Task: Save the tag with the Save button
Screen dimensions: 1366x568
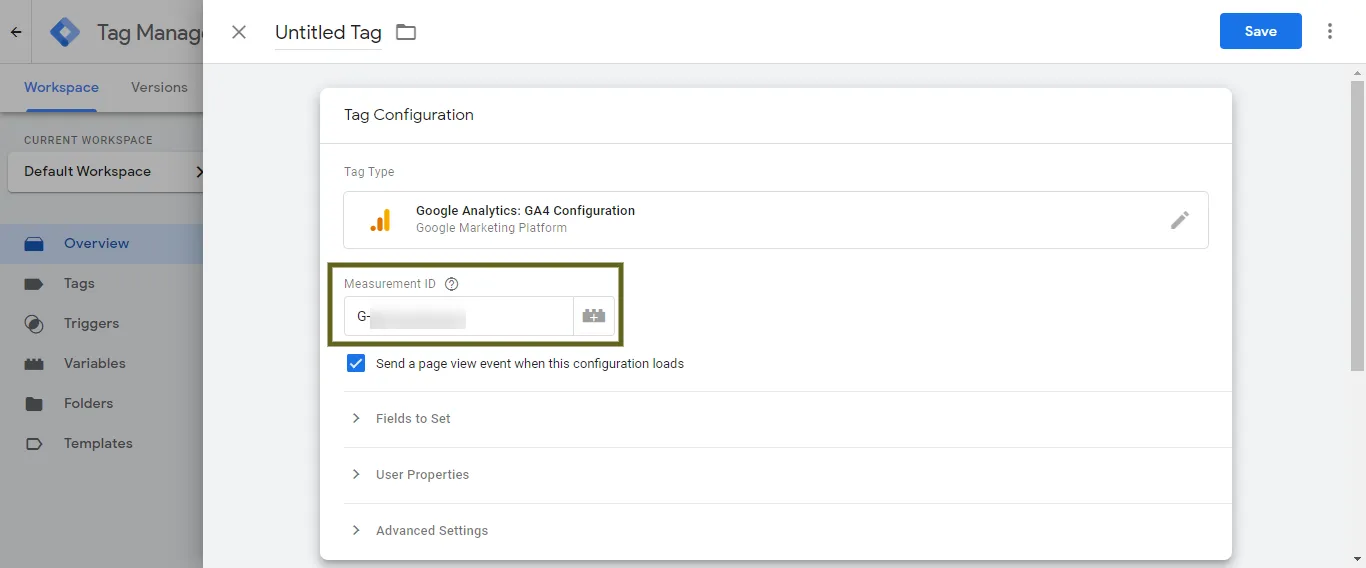Action: point(1260,31)
